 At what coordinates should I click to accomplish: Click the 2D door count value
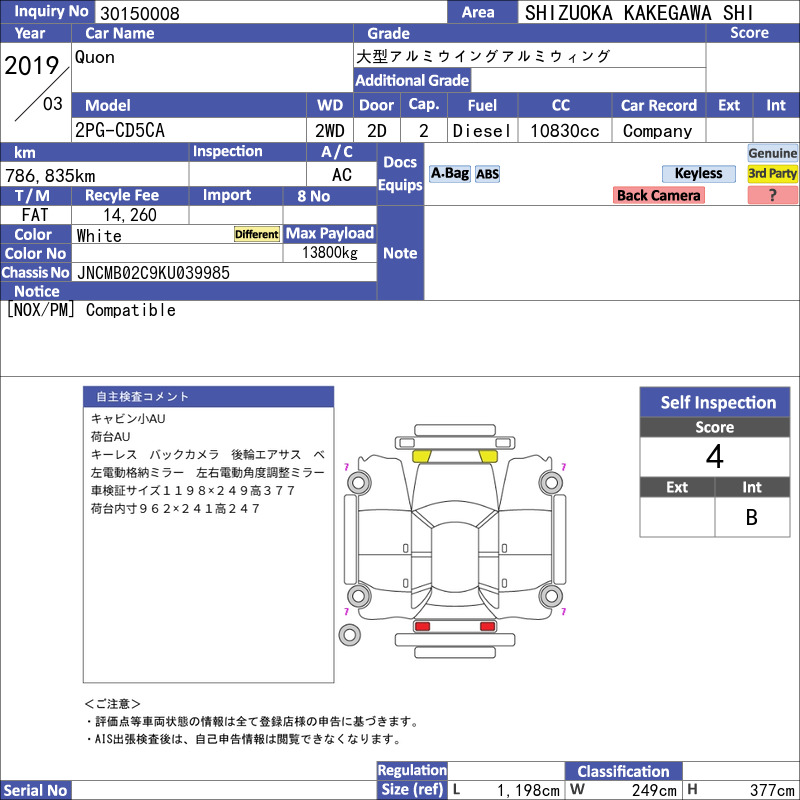click(x=377, y=131)
